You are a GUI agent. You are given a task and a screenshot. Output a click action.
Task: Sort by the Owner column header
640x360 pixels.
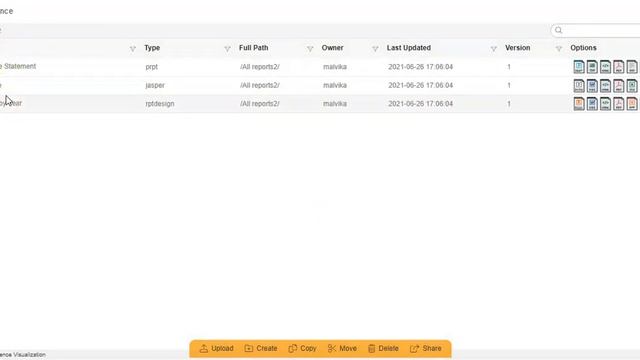click(x=332, y=48)
